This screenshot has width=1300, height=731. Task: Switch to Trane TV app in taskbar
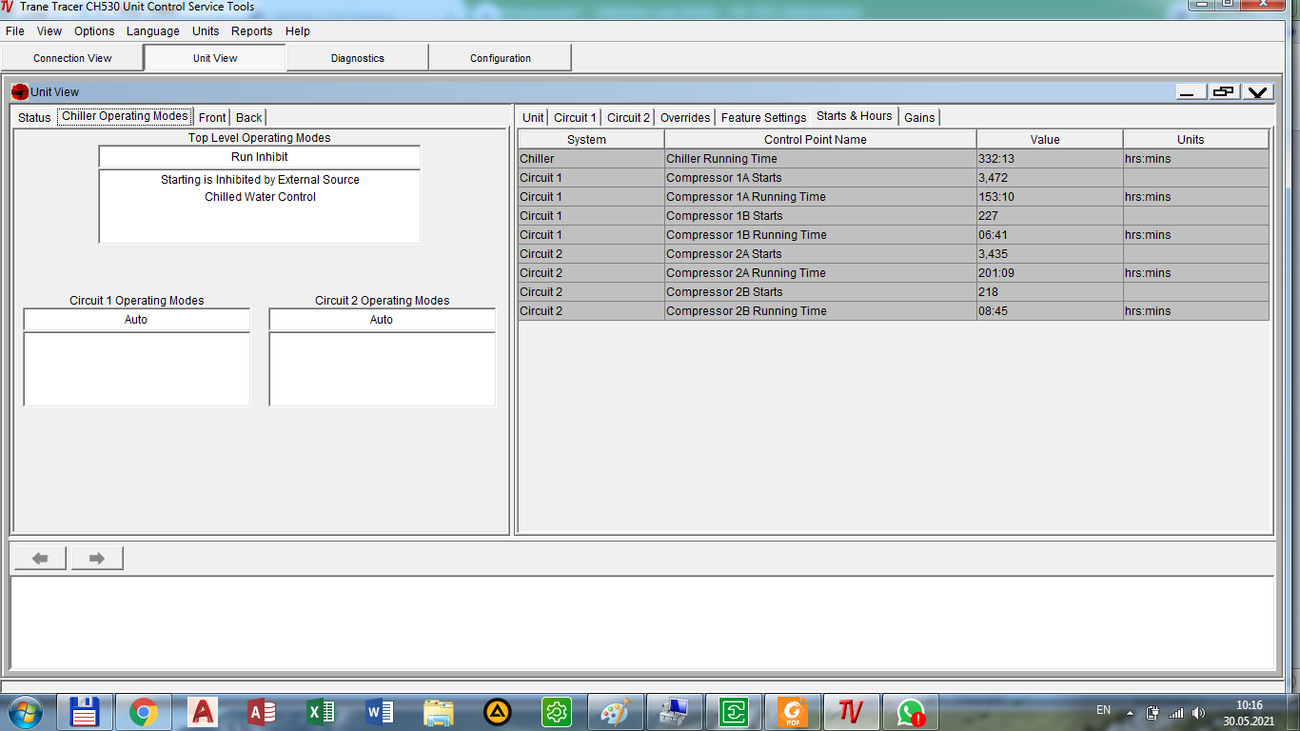coord(851,712)
